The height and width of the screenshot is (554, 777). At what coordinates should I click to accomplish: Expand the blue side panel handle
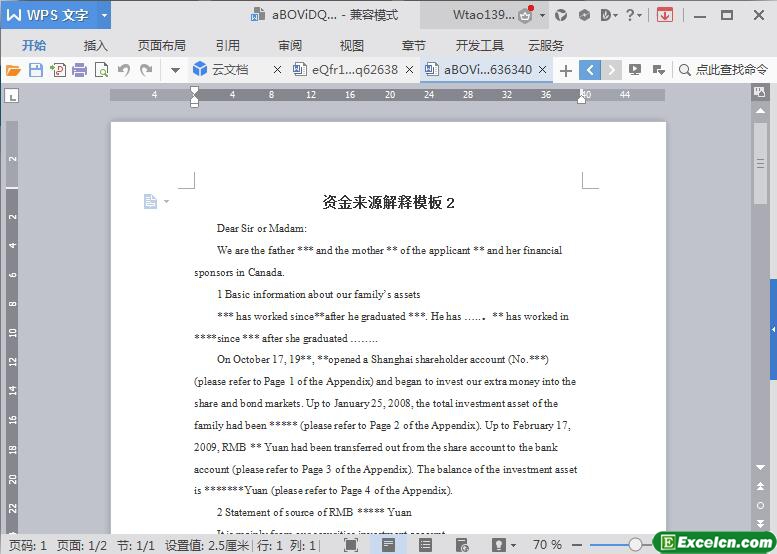(x=773, y=330)
